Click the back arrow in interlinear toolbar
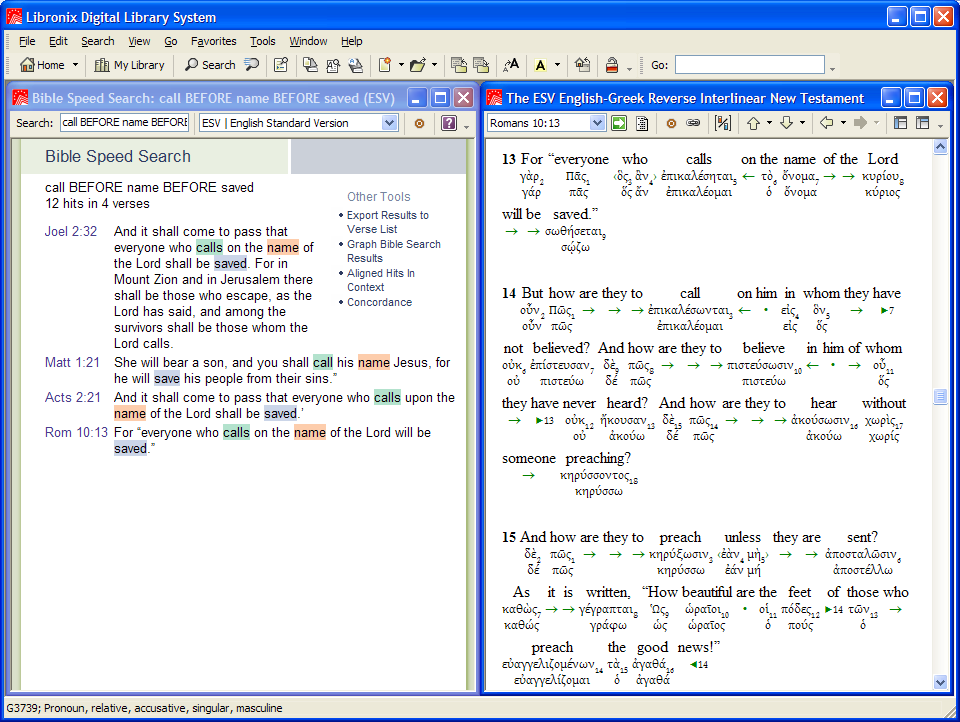The image size is (960, 722). tap(826, 123)
